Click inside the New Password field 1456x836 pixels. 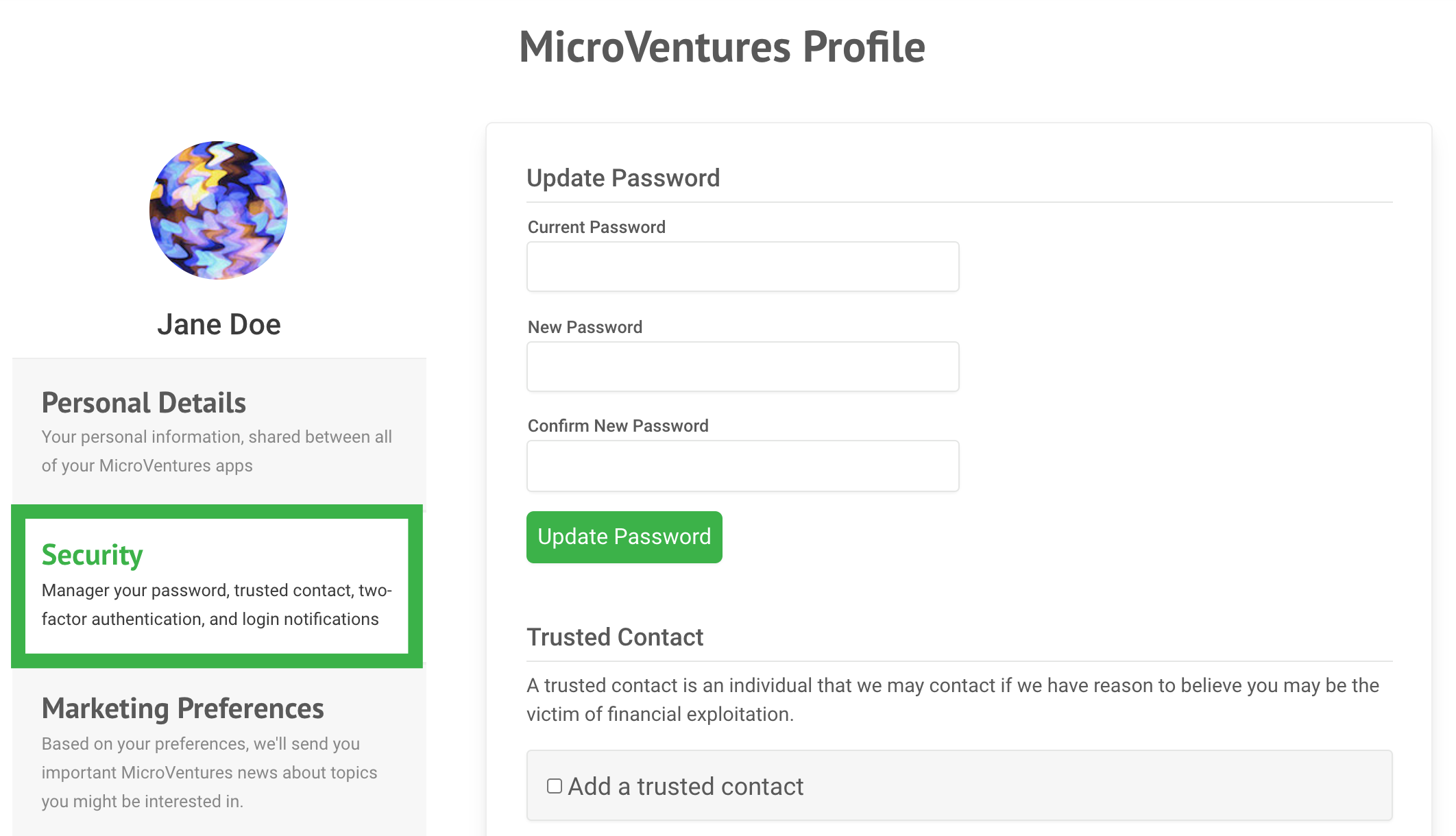coord(742,367)
